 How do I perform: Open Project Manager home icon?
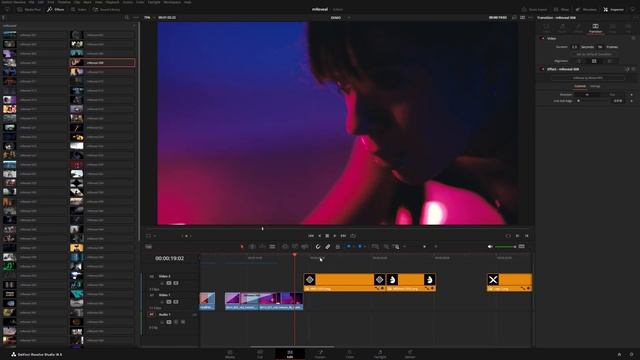click(619, 354)
